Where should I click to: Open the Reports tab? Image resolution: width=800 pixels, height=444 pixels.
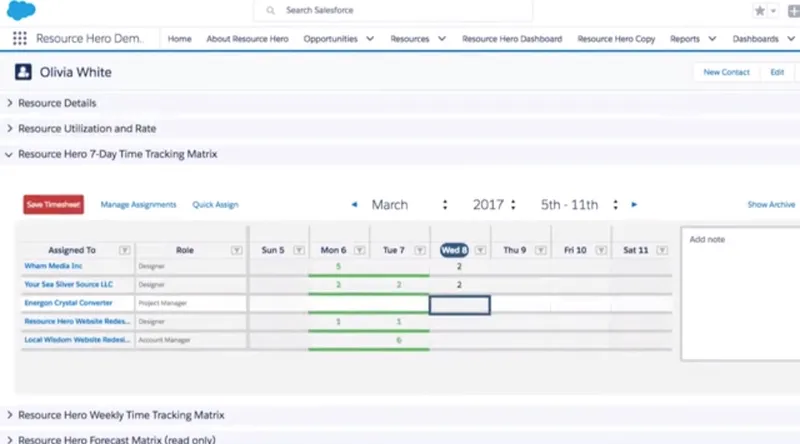pos(685,39)
